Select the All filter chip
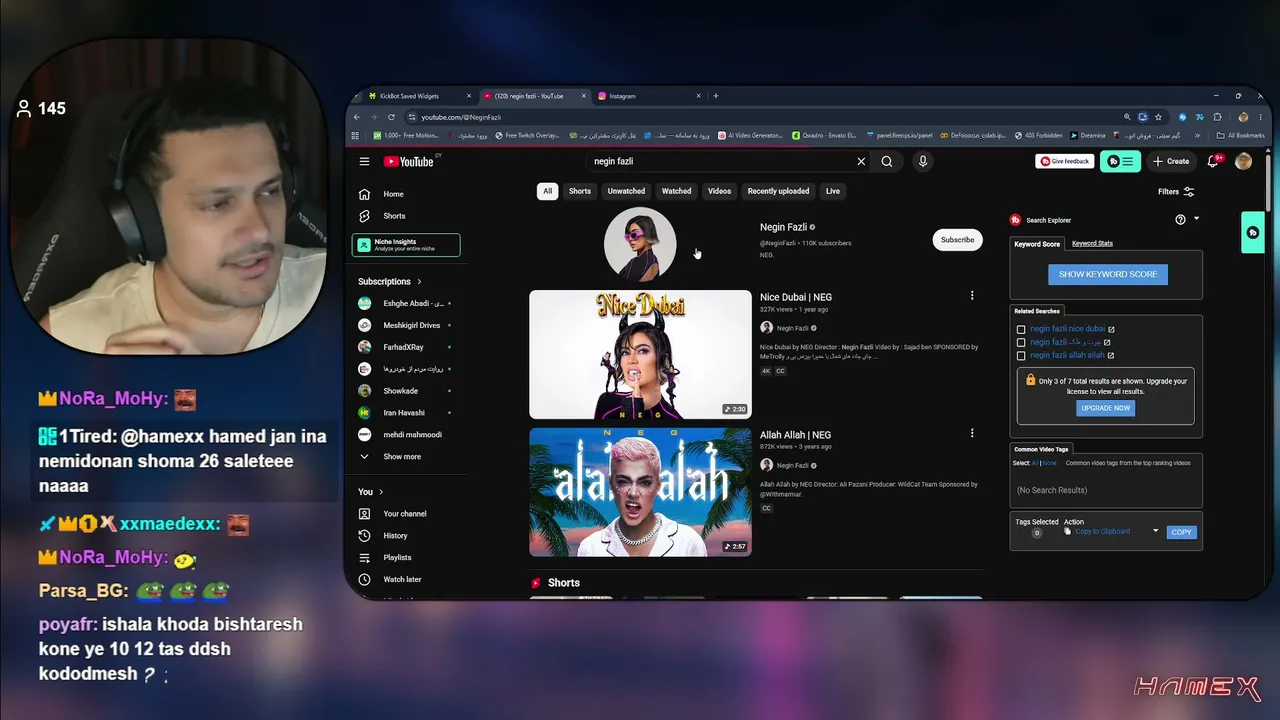This screenshot has width=1280, height=720. [x=547, y=191]
